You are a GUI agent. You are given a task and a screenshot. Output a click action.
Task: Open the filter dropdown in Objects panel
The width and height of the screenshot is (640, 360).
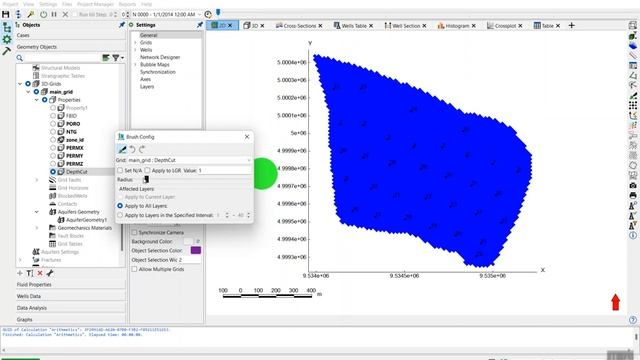click(x=118, y=58)
